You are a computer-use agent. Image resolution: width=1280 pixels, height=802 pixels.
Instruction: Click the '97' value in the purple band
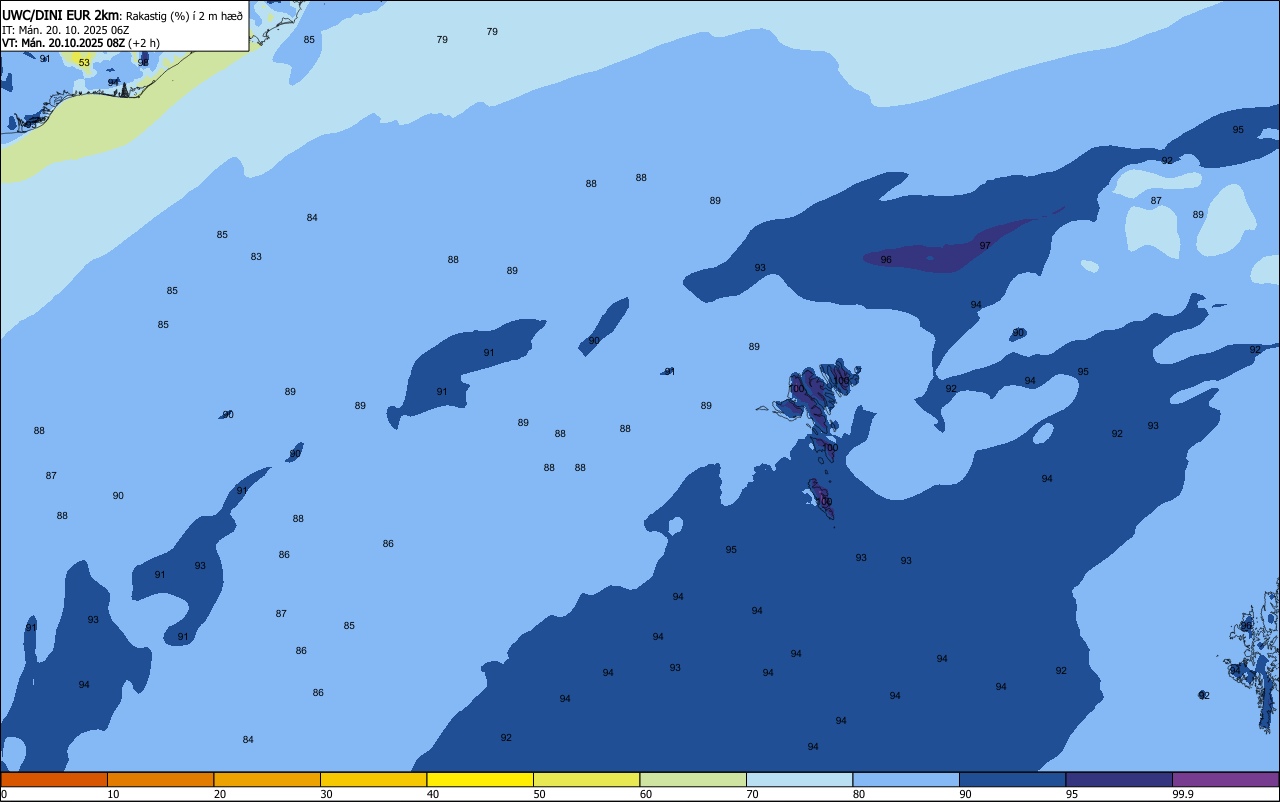click(x=985, y=246)
